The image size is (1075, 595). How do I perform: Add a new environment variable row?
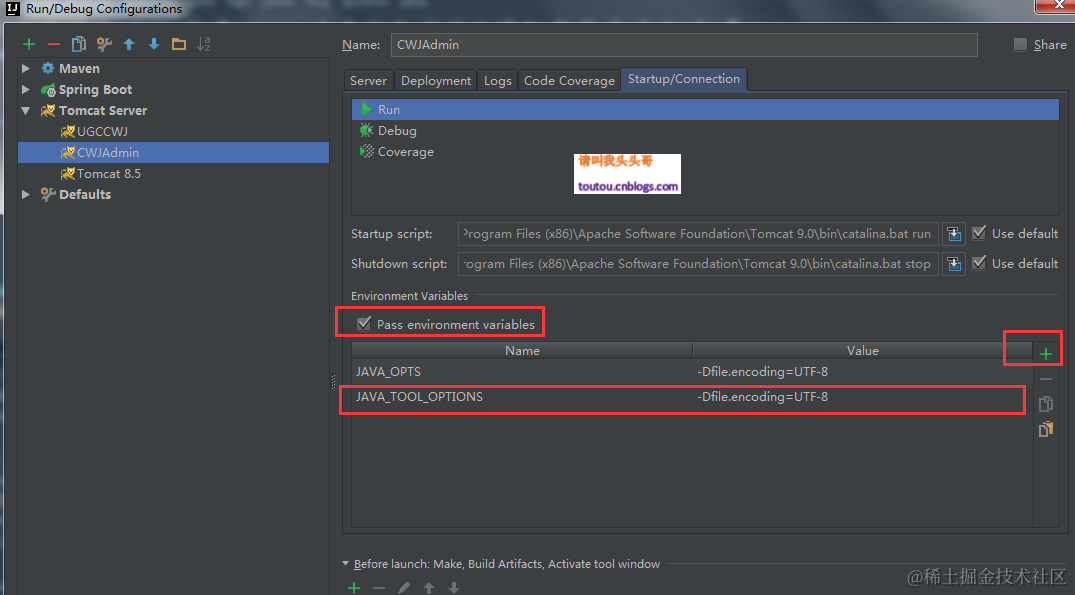pos(1046,348)
